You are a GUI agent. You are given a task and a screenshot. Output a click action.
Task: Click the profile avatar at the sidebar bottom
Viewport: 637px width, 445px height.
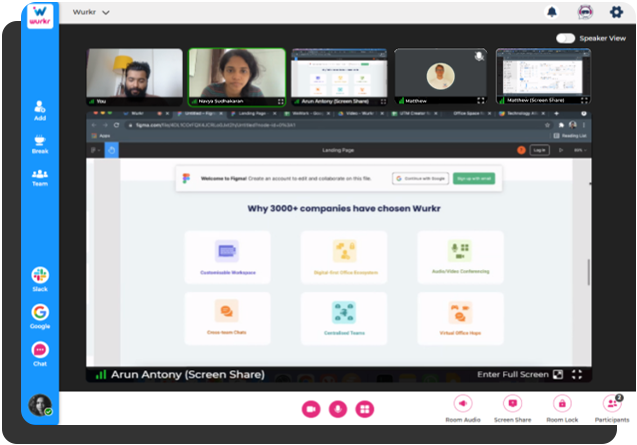(x=40, y=405)
